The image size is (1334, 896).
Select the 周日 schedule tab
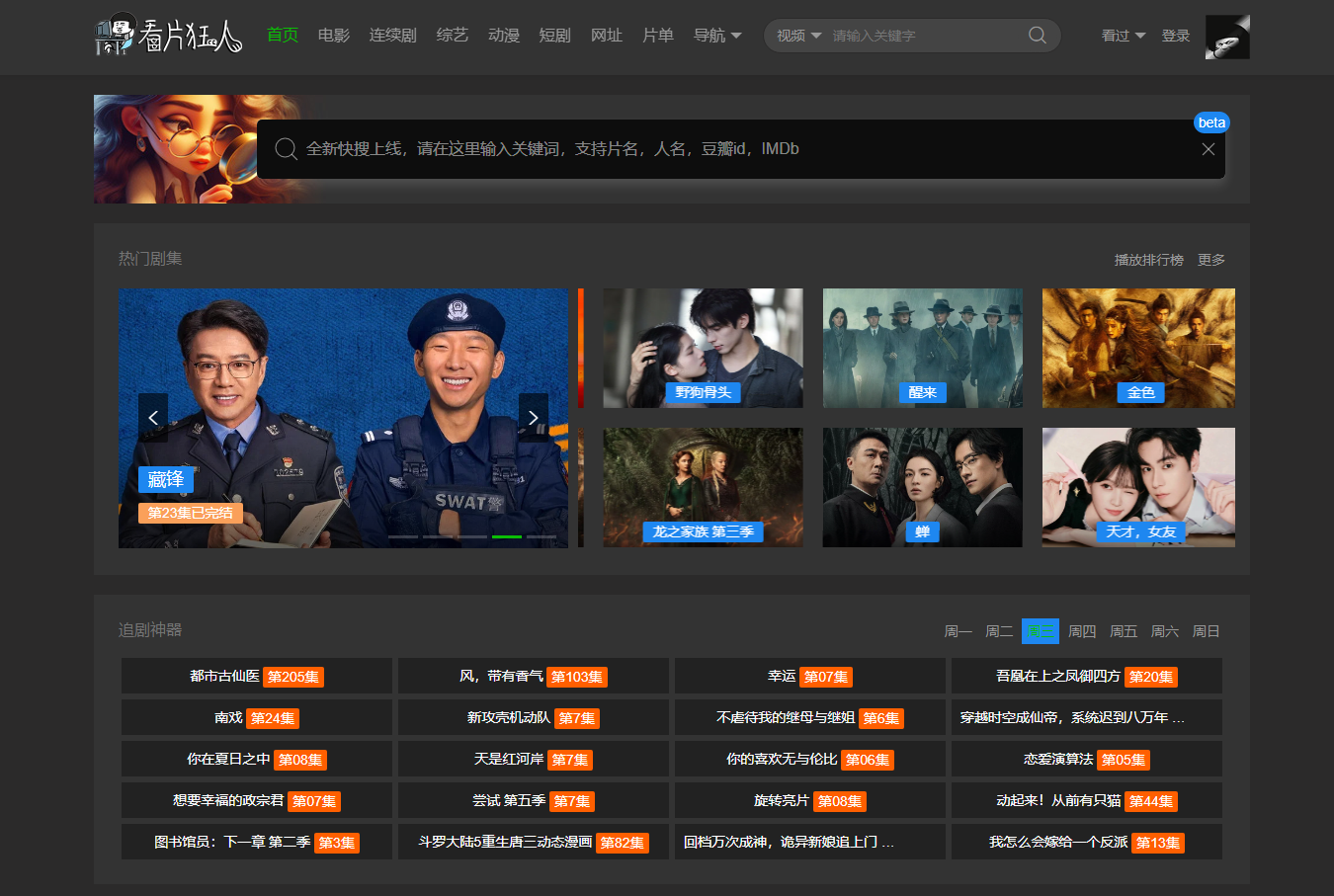click(x=1206, y=631)
